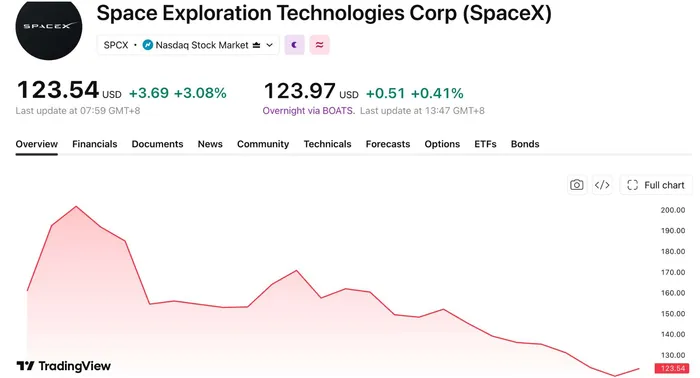
Task: Click the SpaceX round logo
Action: (49, 29)
